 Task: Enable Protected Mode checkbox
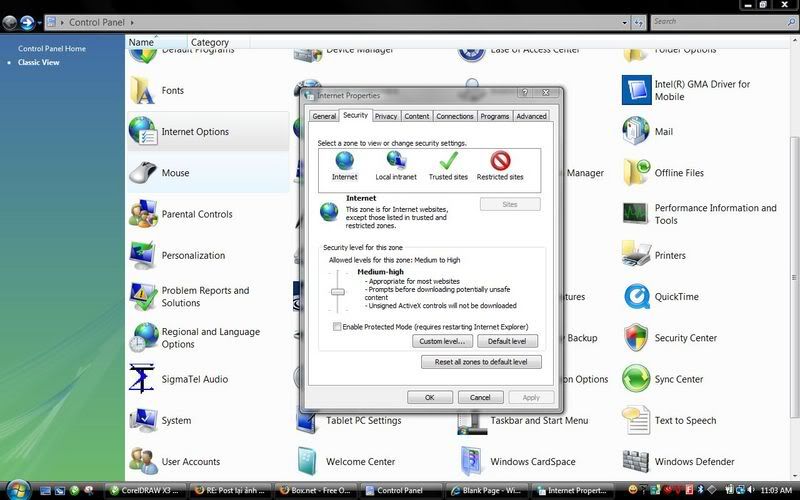(x=337, y=327)
